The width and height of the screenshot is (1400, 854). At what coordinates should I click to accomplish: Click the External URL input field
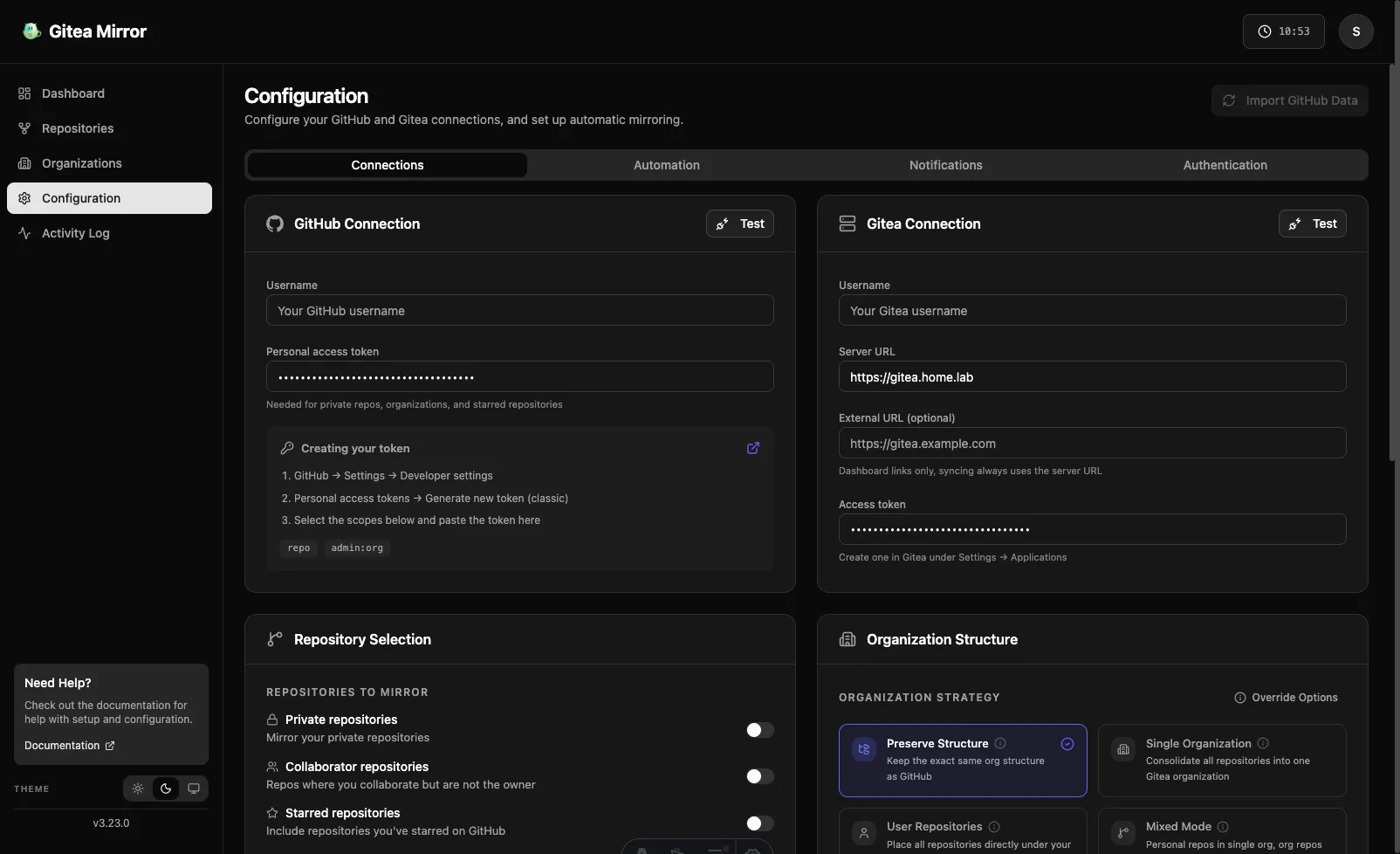click(1093, 443)
